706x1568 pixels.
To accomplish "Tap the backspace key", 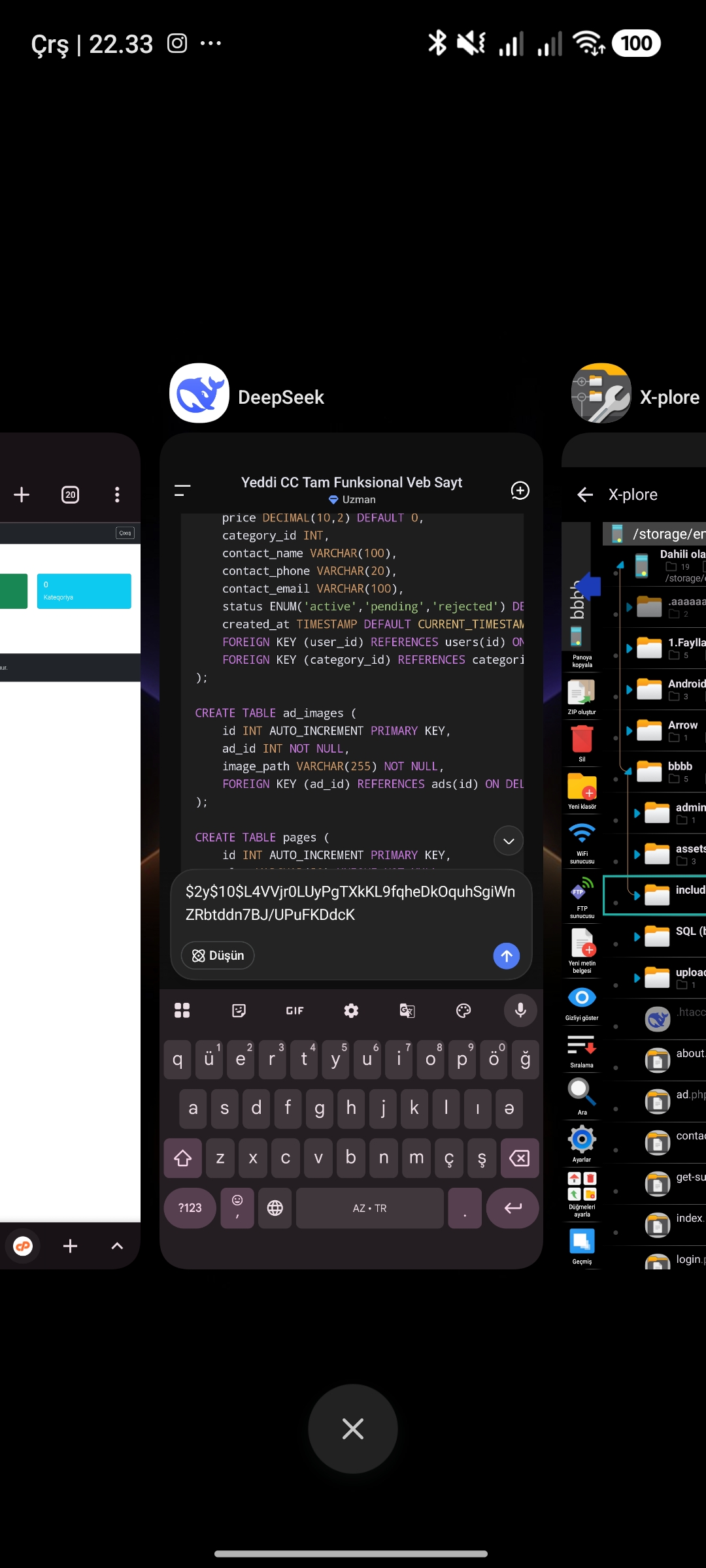I will click(520, 1158).
